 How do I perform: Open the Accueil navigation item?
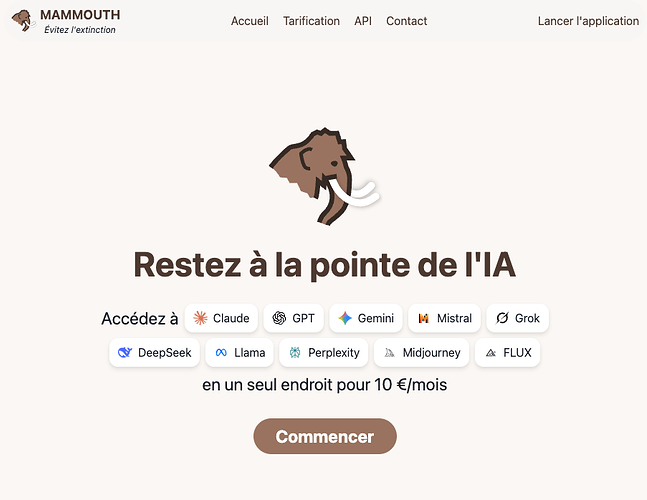pyautogui.click(x=250, y=21)
